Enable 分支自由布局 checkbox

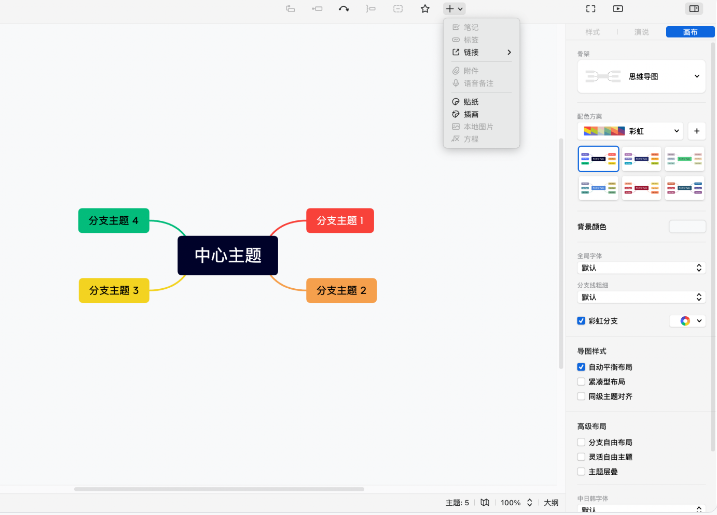[582, 442]
